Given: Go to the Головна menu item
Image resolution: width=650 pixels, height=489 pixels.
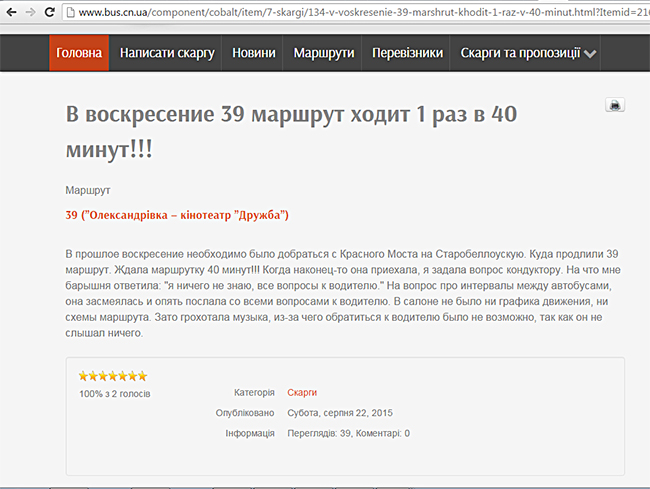Looking at the screenshot, I should click(x=79, y=53).
